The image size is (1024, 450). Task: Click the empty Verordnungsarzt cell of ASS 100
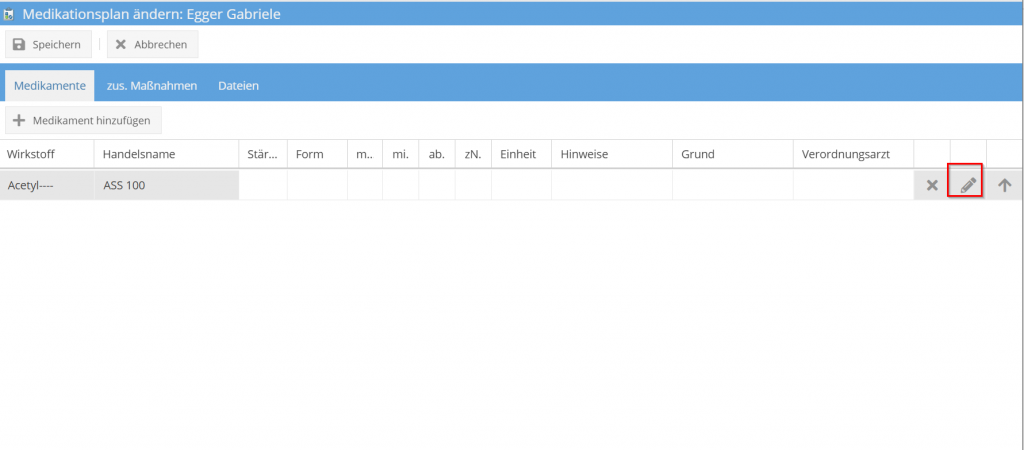pos(854,185)
